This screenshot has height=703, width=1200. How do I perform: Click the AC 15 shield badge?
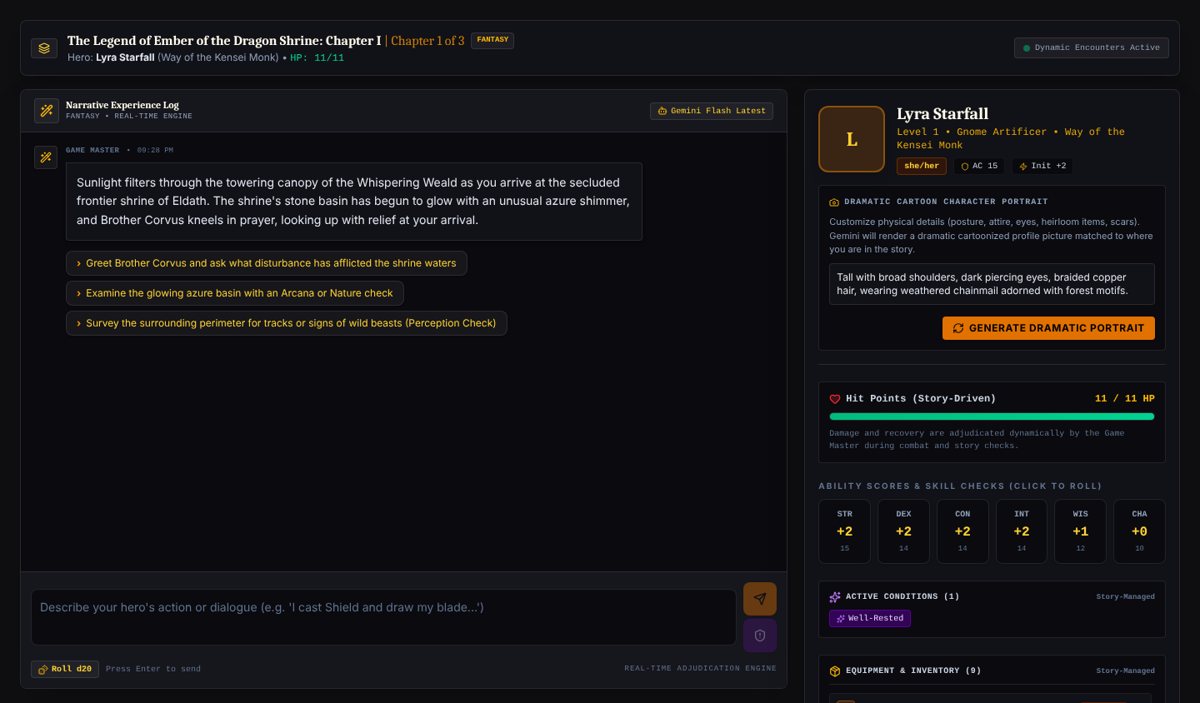point(979,166)
